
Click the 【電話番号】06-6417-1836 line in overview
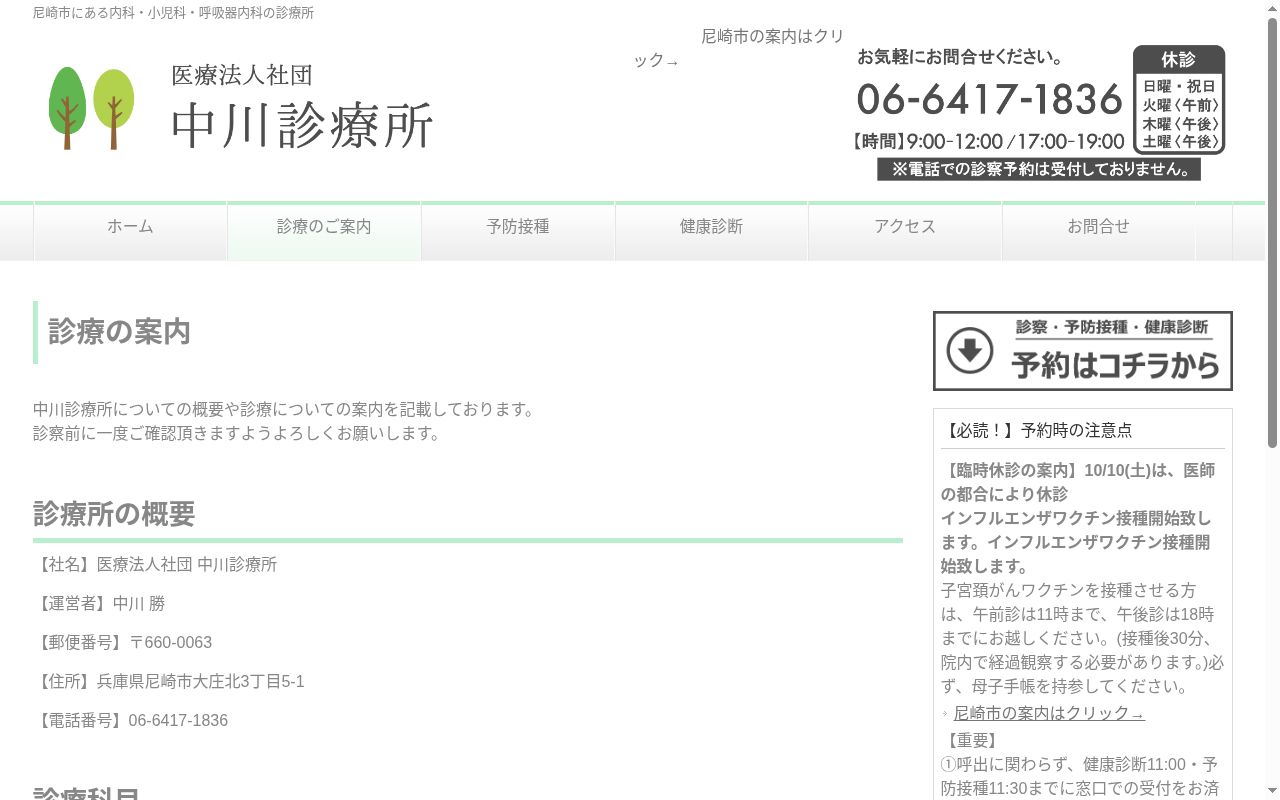(x=130, y=721)
